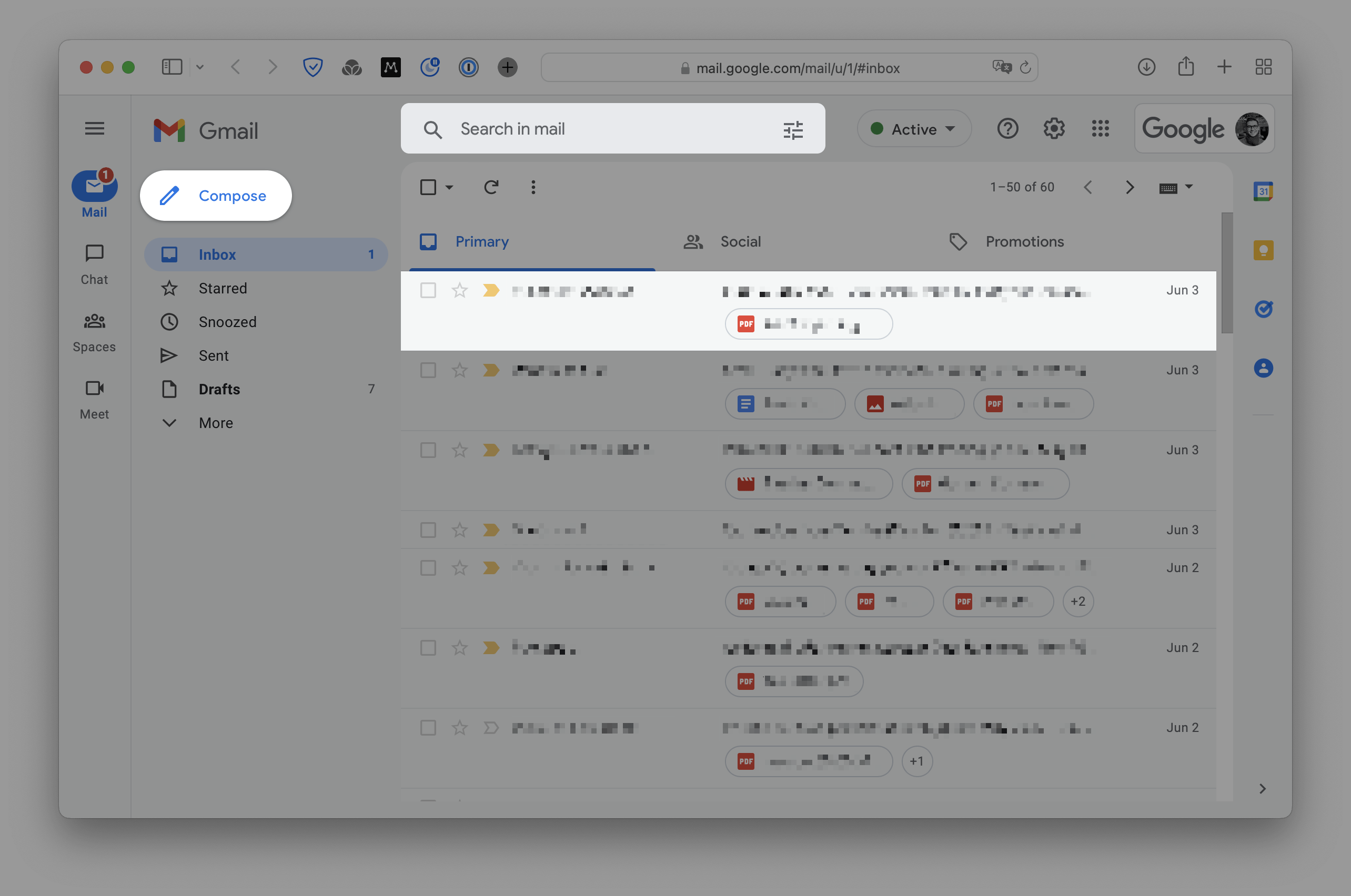1351x896 pixels.
Task: Open the Drafts folder
Action: click(219, 389)
